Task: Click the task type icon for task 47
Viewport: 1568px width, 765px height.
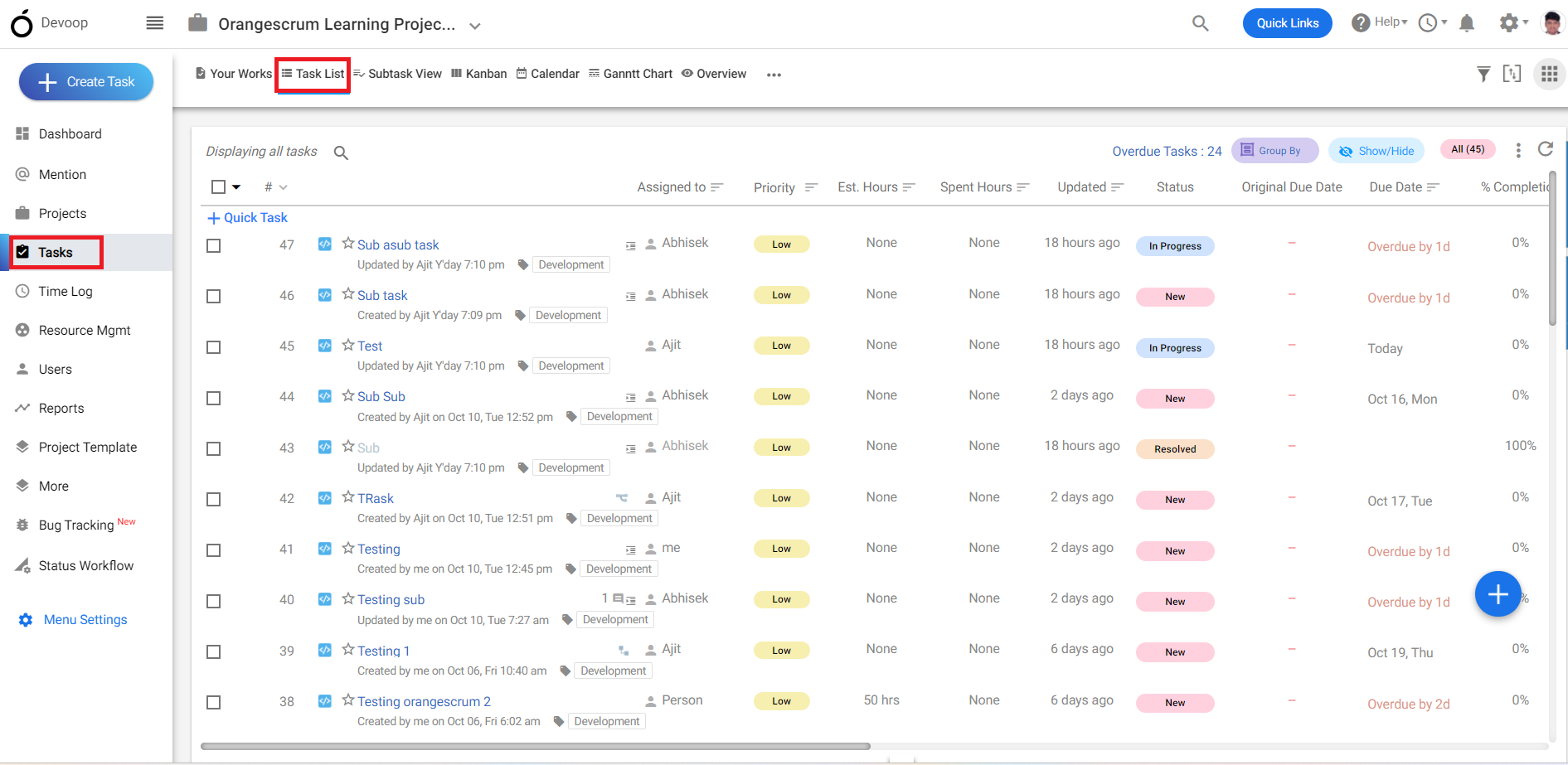Action: 325,244
